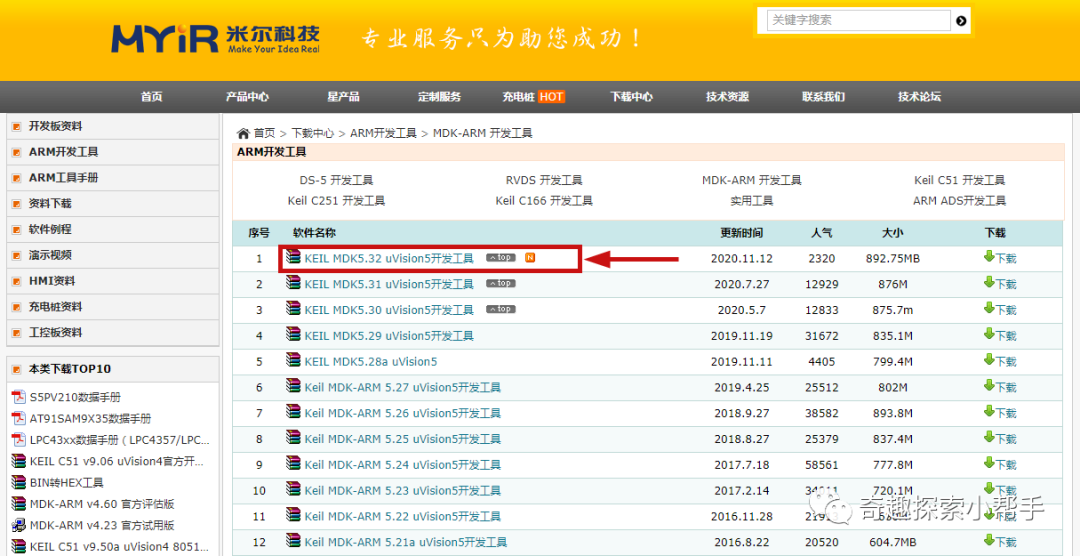Click the 关键字搜索 search input field
The width and height of the screenshot is (1080, 556).
click(858, 21)
